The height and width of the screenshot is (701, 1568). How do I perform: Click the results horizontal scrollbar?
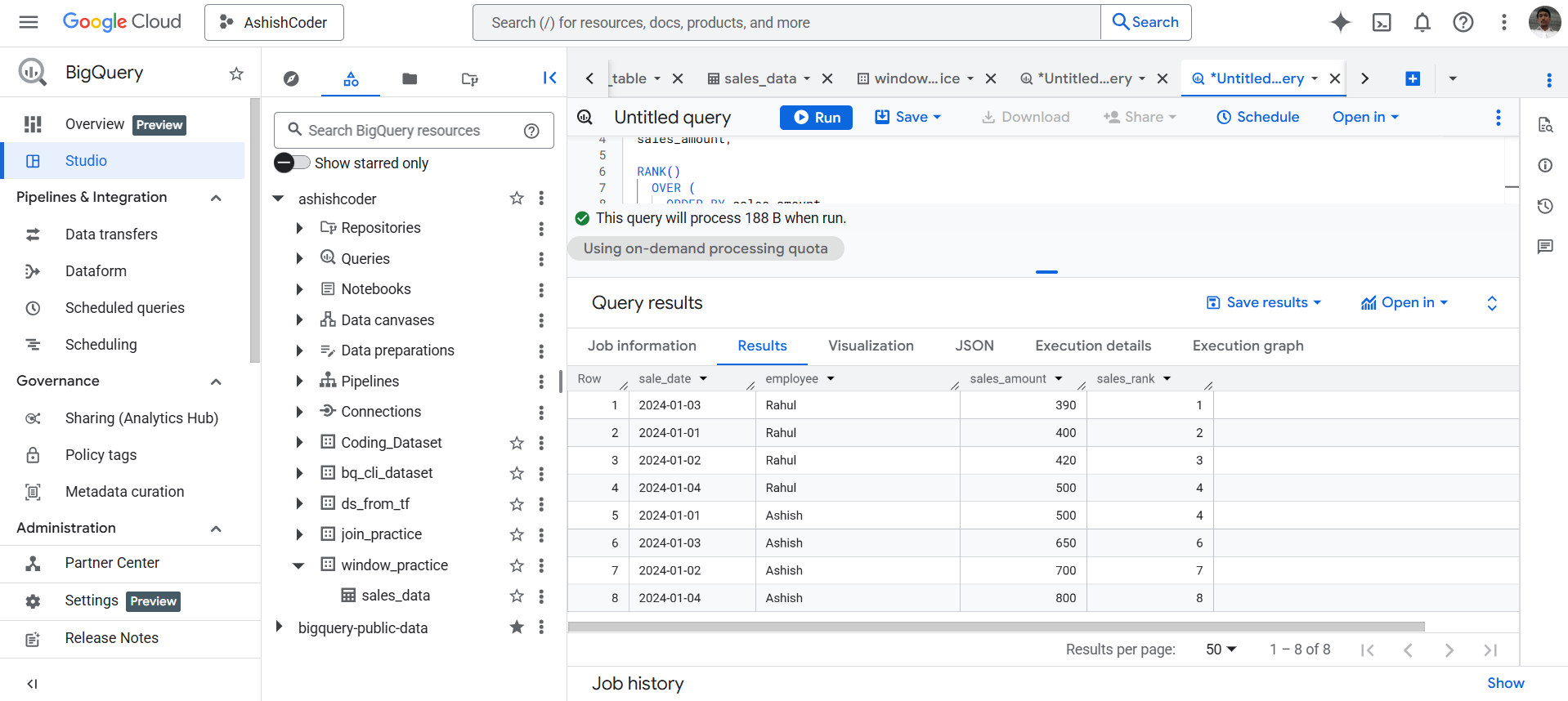tap(996, 627)
